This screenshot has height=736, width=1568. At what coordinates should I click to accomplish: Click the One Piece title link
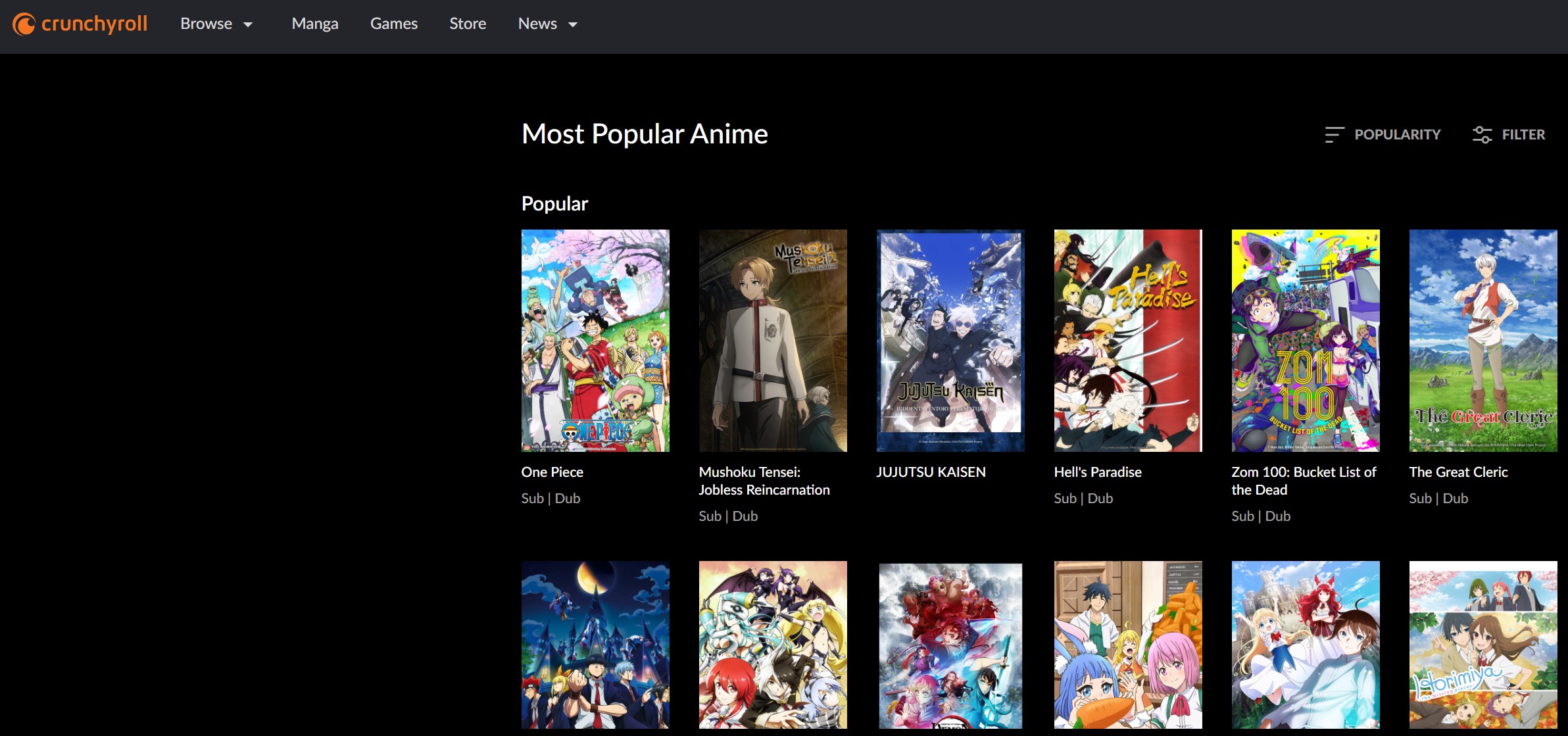coord(552,472)
